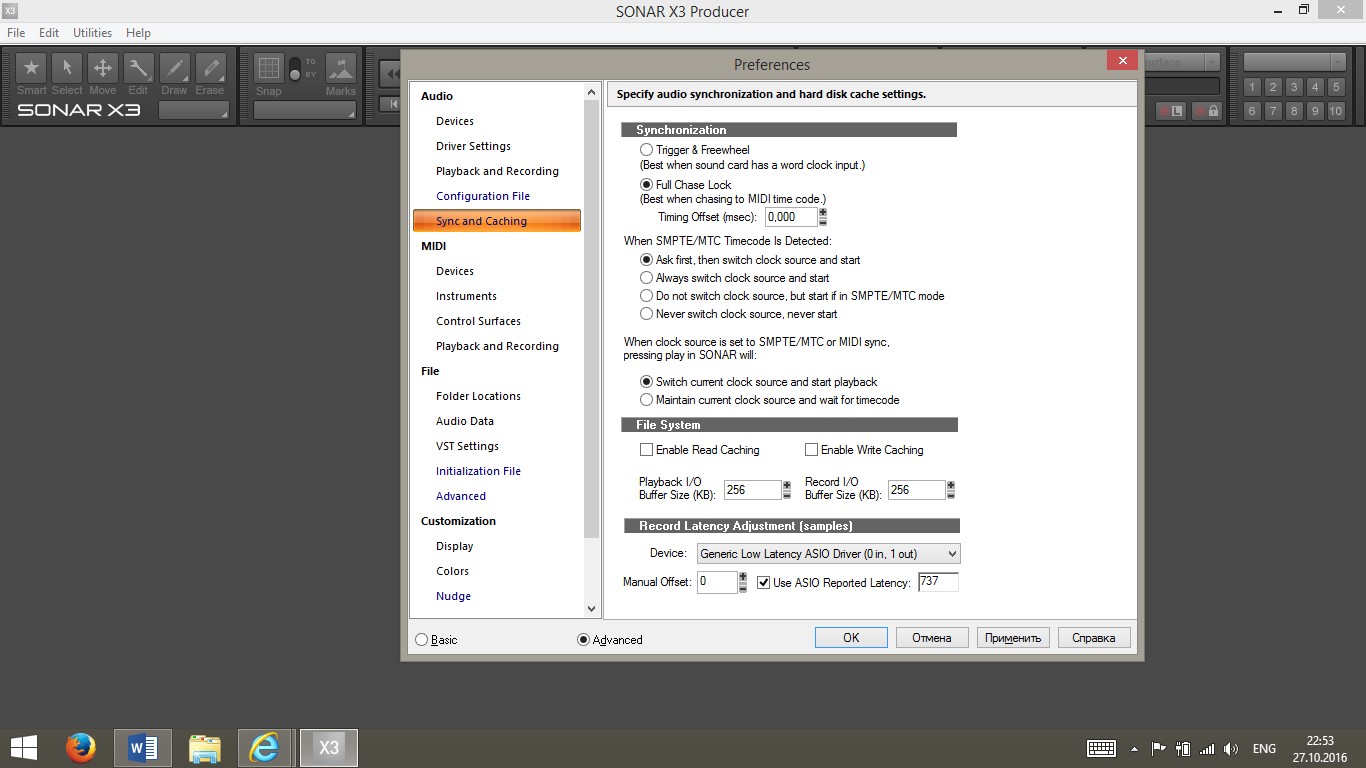1366x768 pixels.
Task: Open the Edit menu
Action: pyautogui.click(x=49, y=33)
